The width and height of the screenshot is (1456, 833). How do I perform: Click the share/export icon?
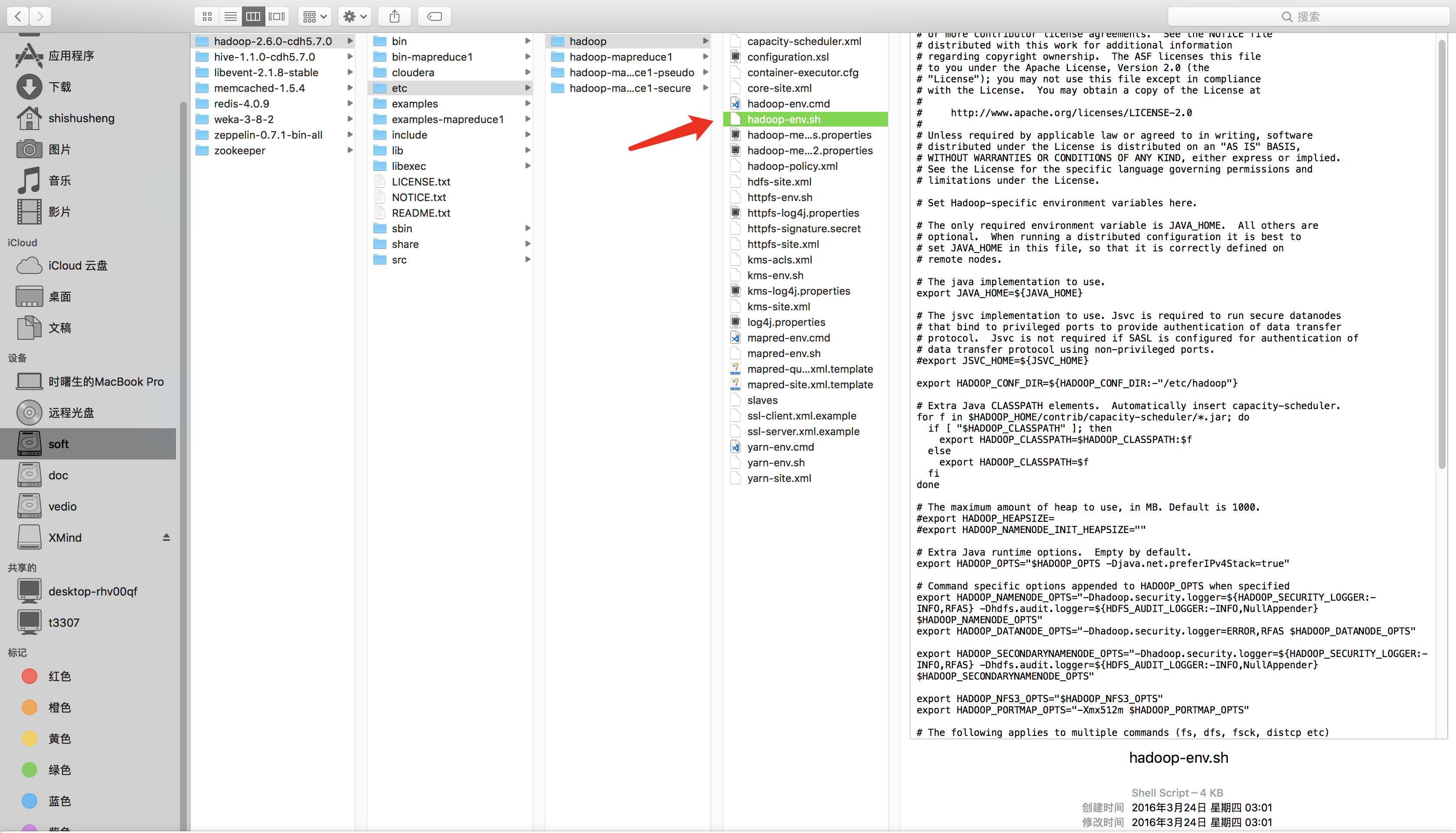click(395, 16)
